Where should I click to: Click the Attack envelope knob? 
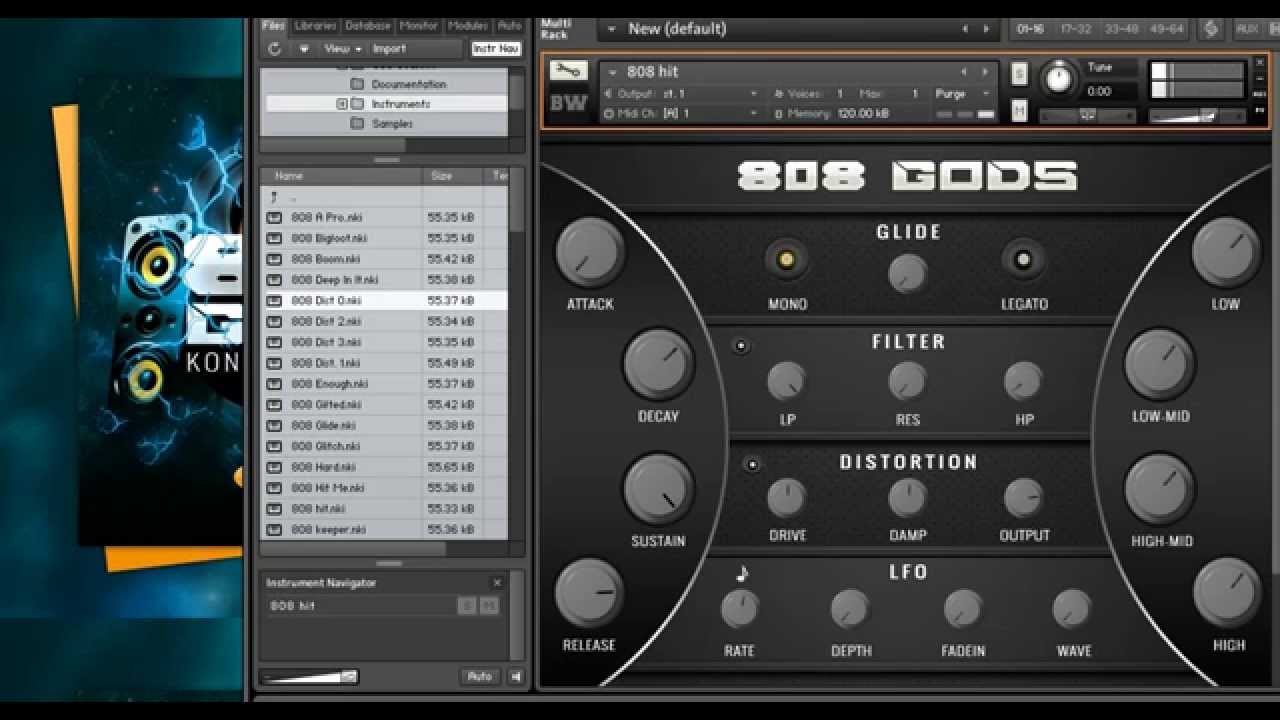coord(590,252)
